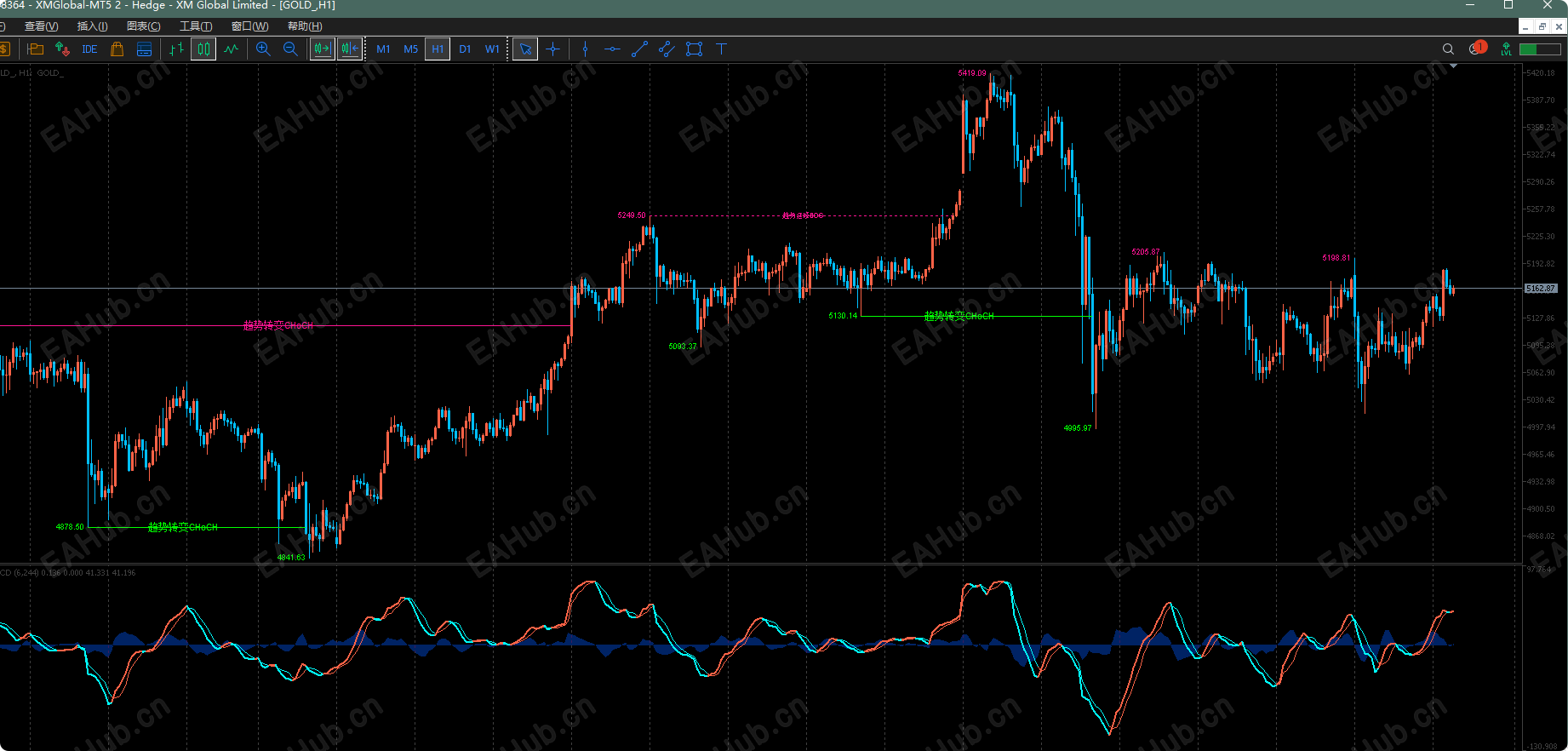Choose the equidistant channel tool
This screenshot has width=1568, height=751.
coord(667,49)
